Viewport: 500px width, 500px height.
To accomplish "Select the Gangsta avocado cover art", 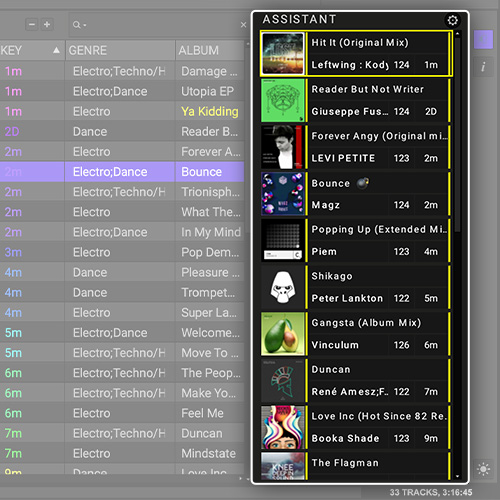I will click(x=283, y=334).
